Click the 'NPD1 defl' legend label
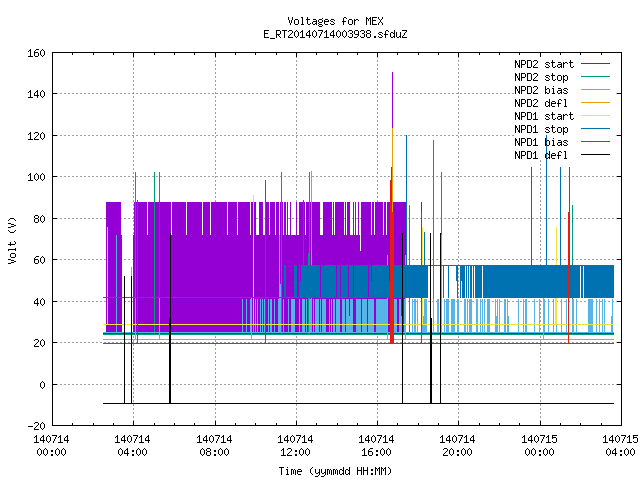 point(541,155)
